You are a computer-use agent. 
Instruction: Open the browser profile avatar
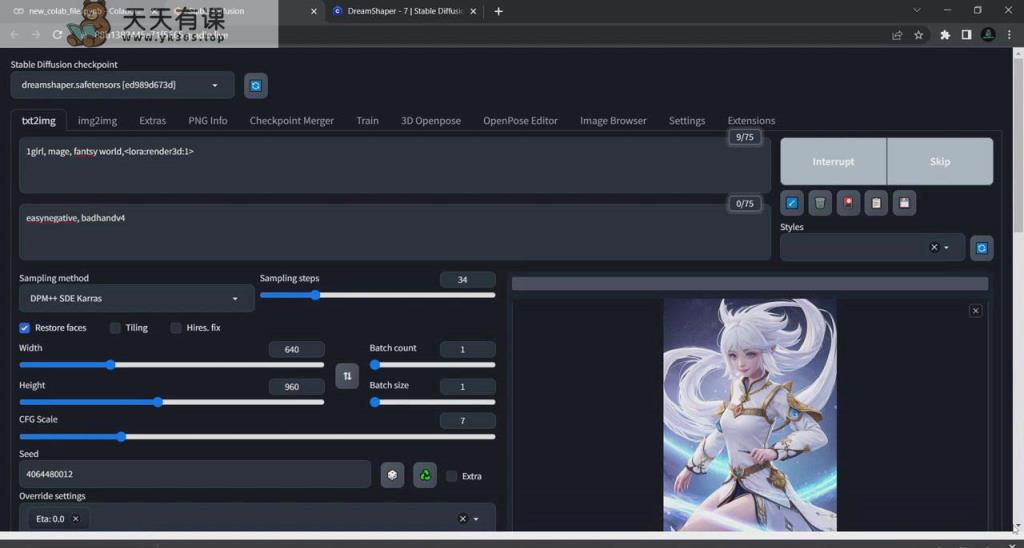point(988,35)
